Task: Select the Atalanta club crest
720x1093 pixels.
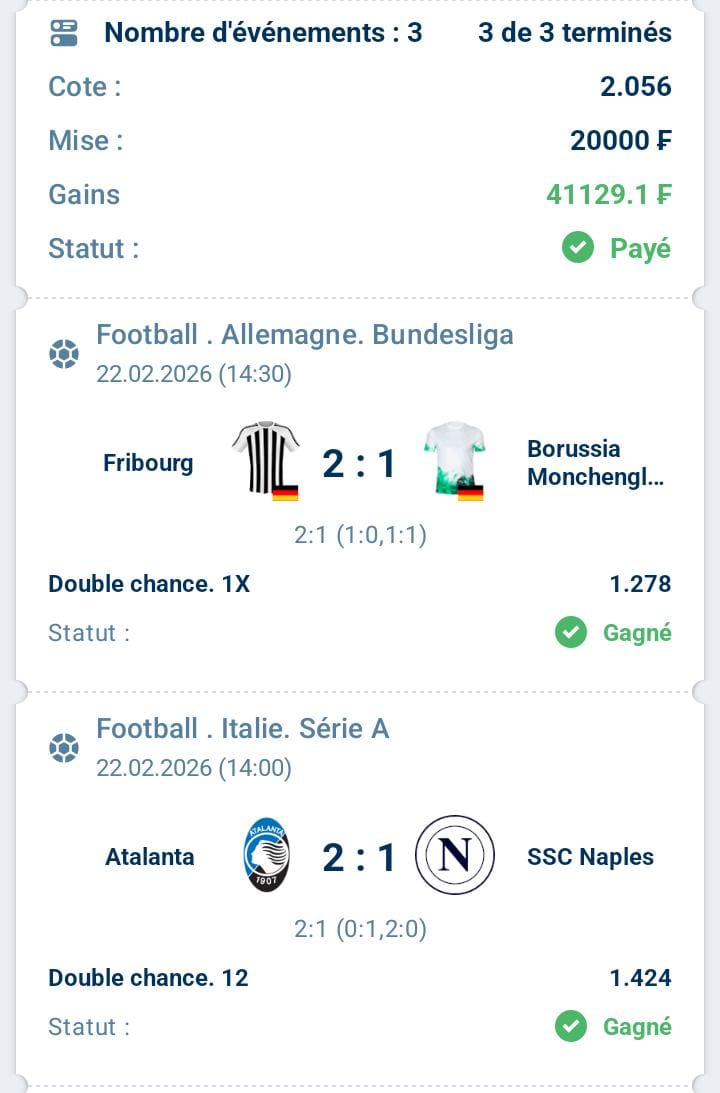Action: (266, 856)
